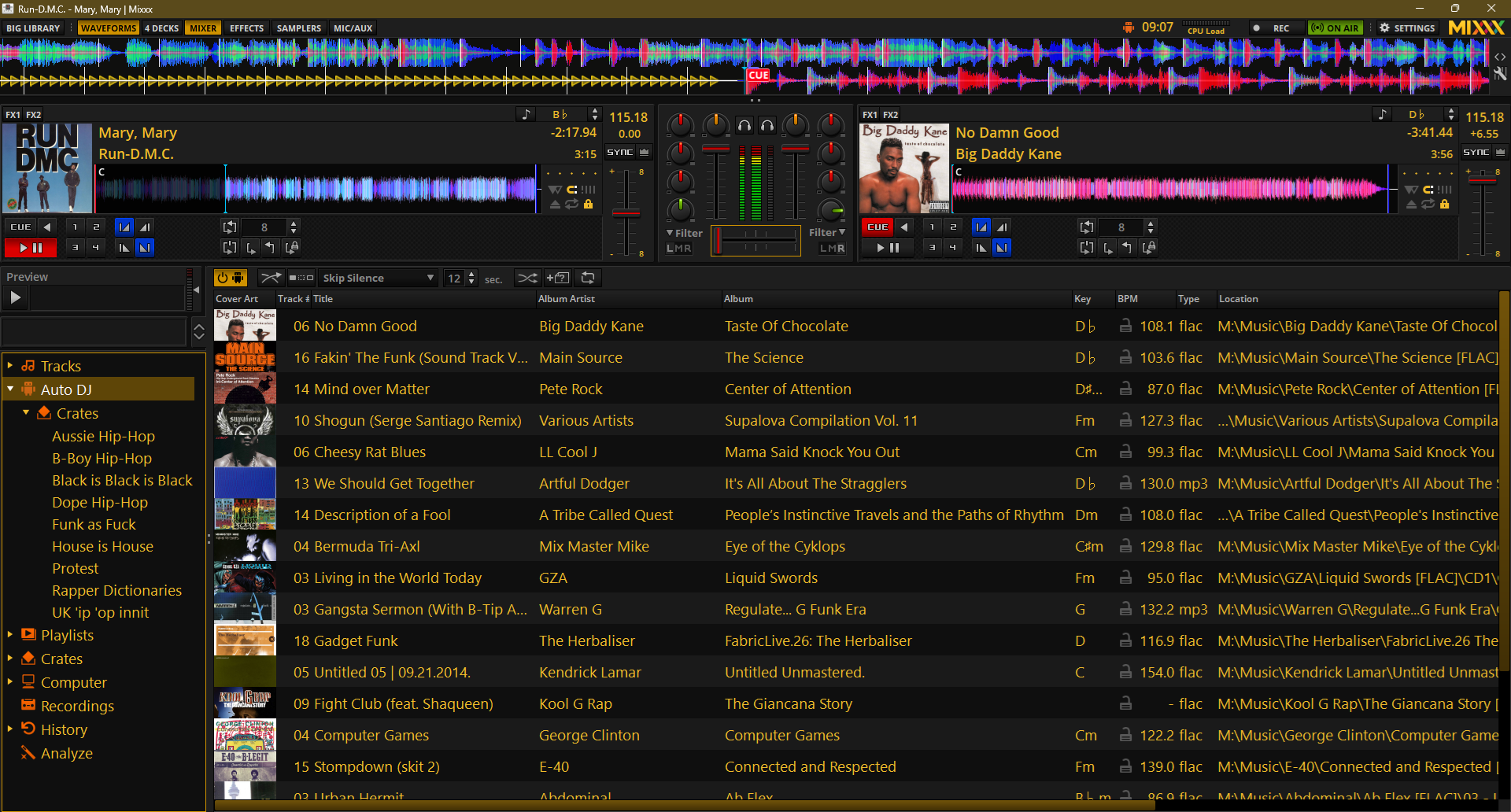Toggle deck 1 repeat mode icon
The image size is (1511, 812).
tap(571, 205)
